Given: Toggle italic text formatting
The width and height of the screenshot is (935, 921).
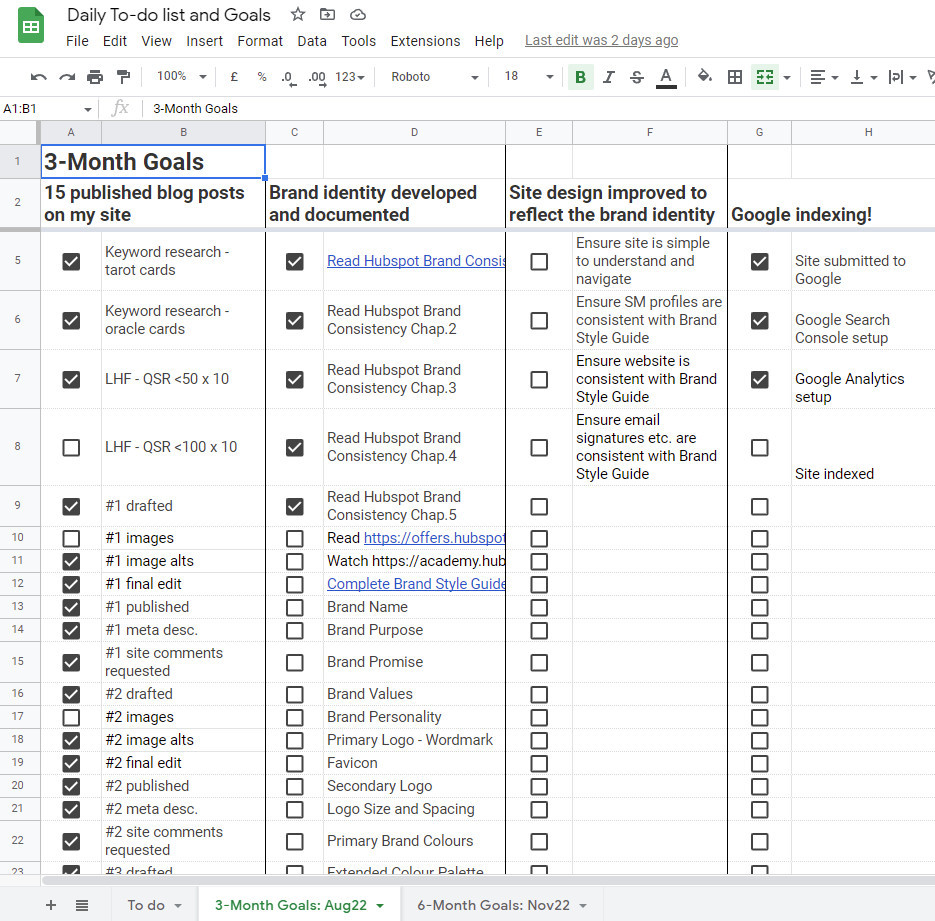Looking at the screenshot, I should [x=608, y=77].
